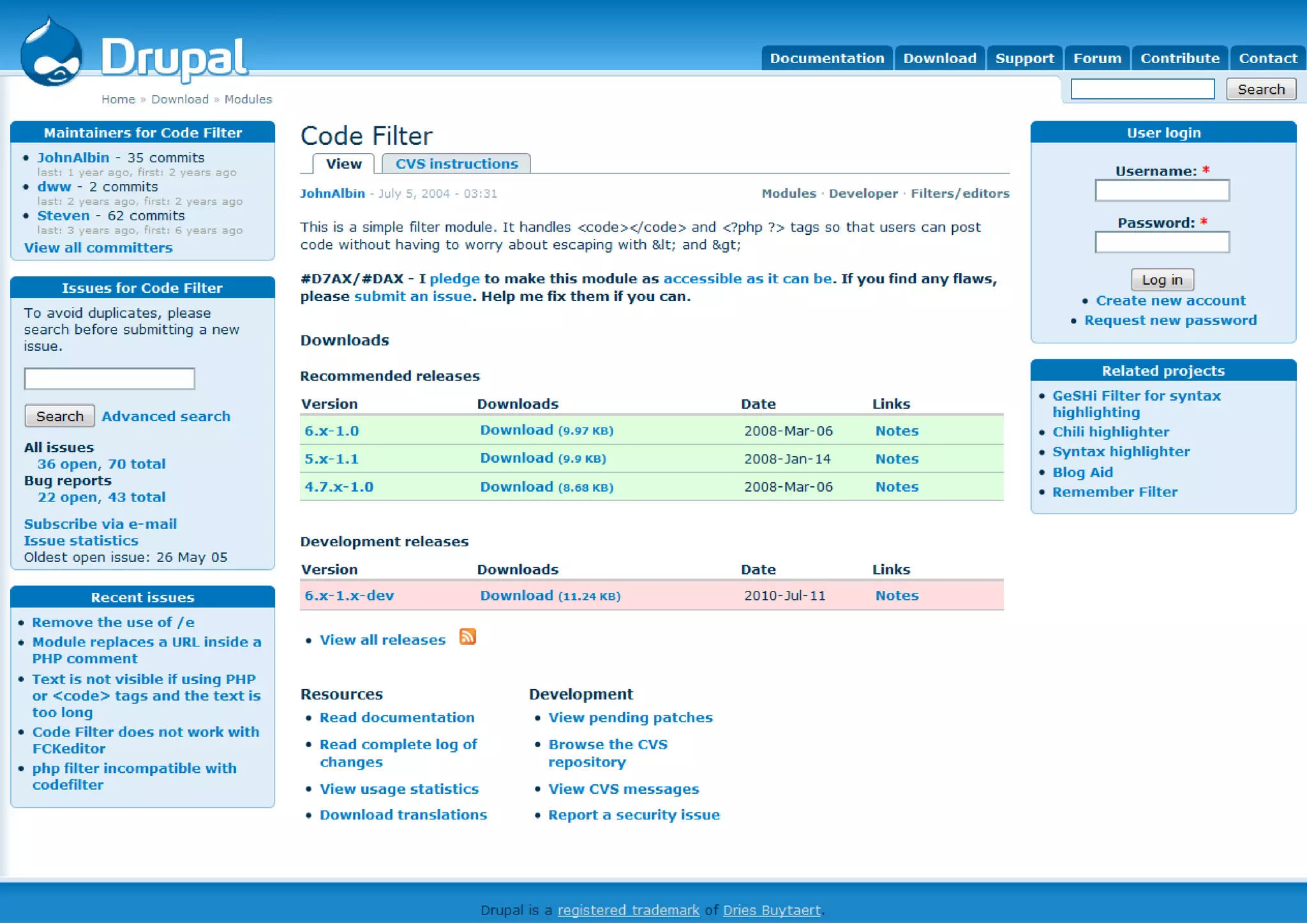Open the Forum navigation item
Screen dimensions: 1307x924
click(1096, 58)
